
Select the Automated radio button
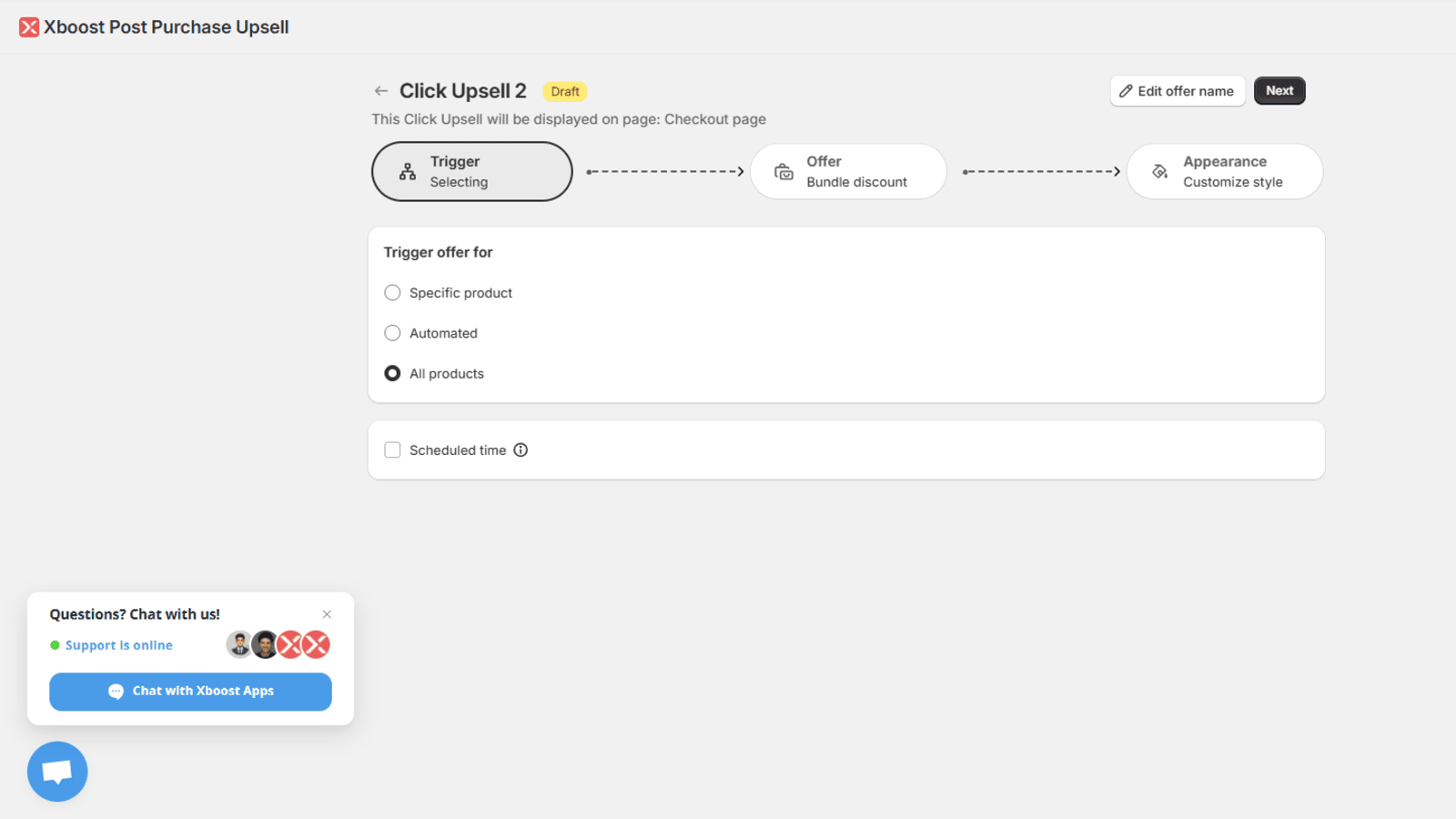[x=392, y=333]
